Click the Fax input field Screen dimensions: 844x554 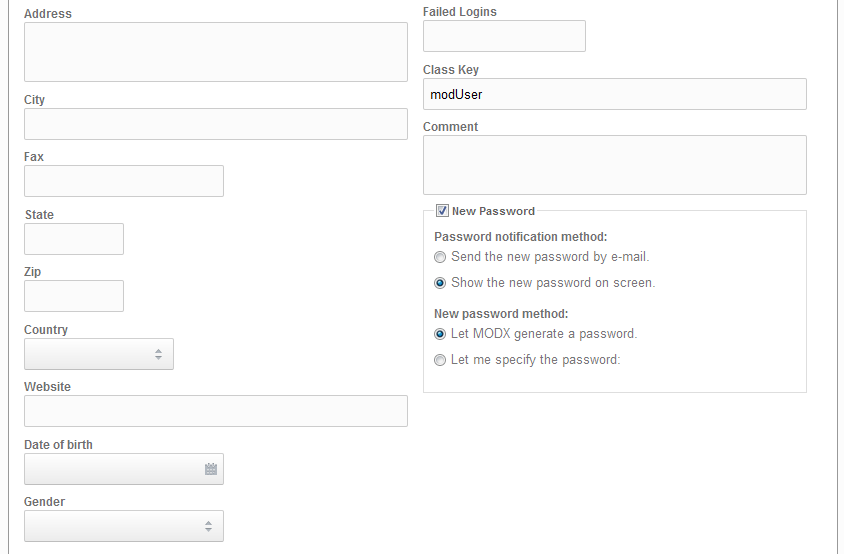(x=123, y=181)
